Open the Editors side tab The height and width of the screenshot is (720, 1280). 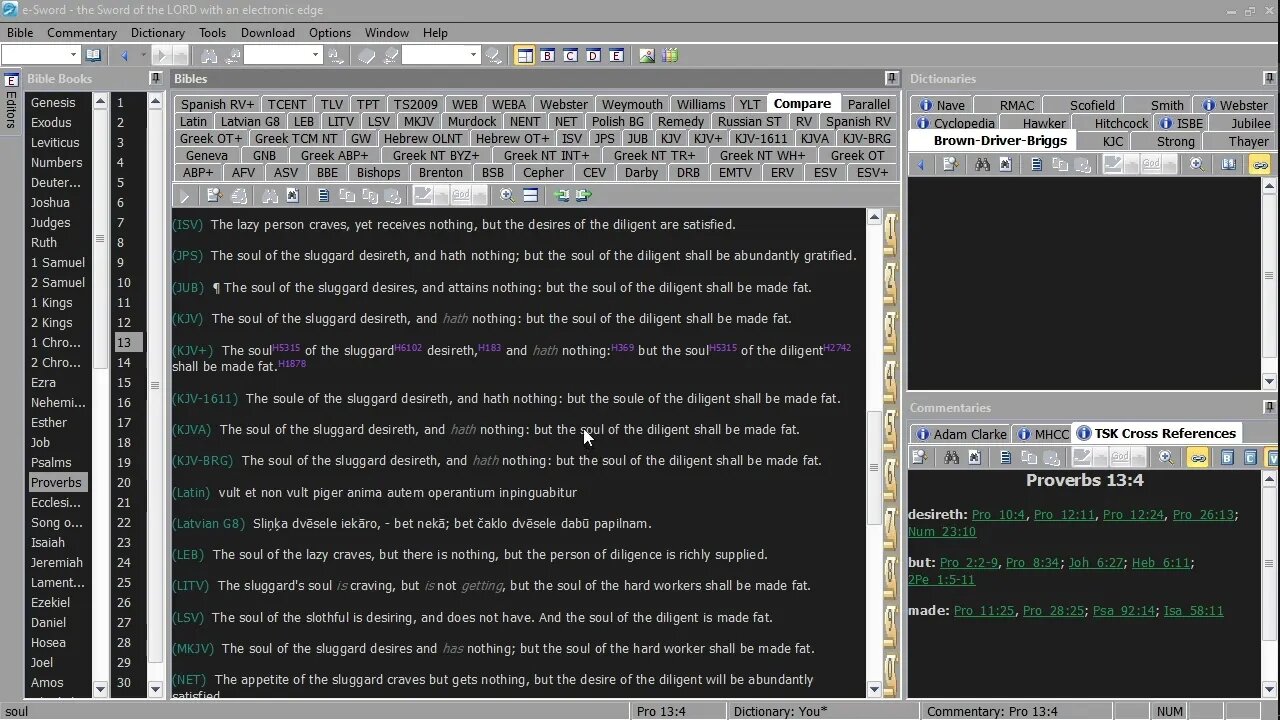pos(11,102)
